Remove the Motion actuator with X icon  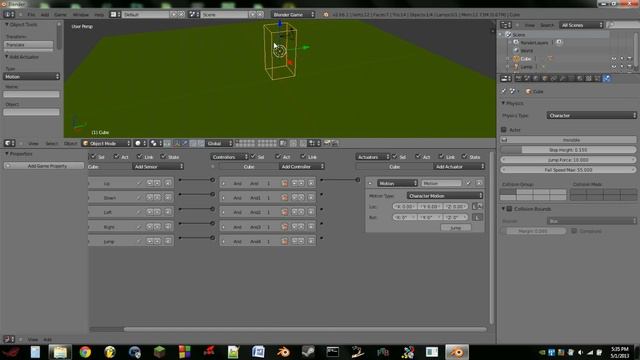479,183
